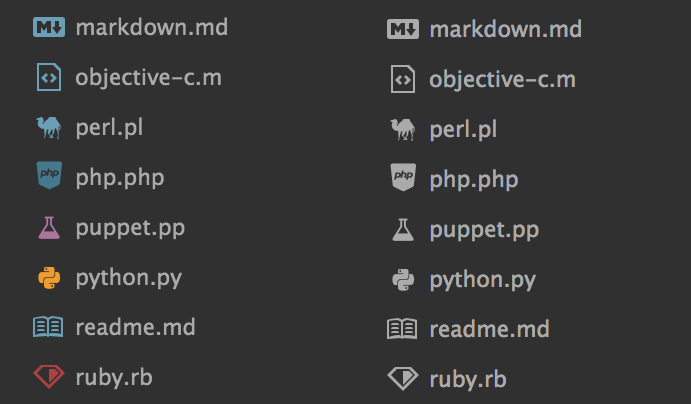Open objective-c.m beside the gray code icon
The height and width of the screenshot is (404, 691).
pos(502,79)
